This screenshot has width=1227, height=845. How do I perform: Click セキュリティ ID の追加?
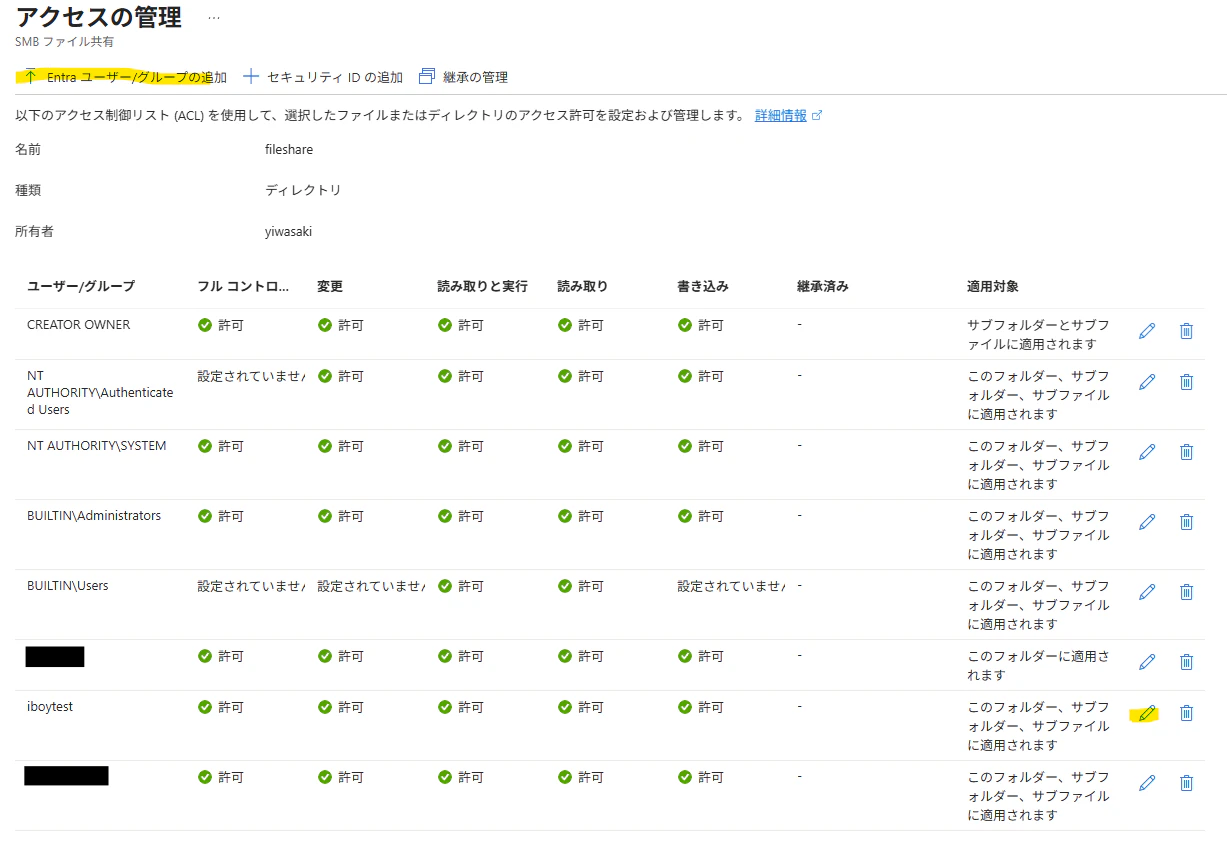pyautogui.click(x=323, y=77)
